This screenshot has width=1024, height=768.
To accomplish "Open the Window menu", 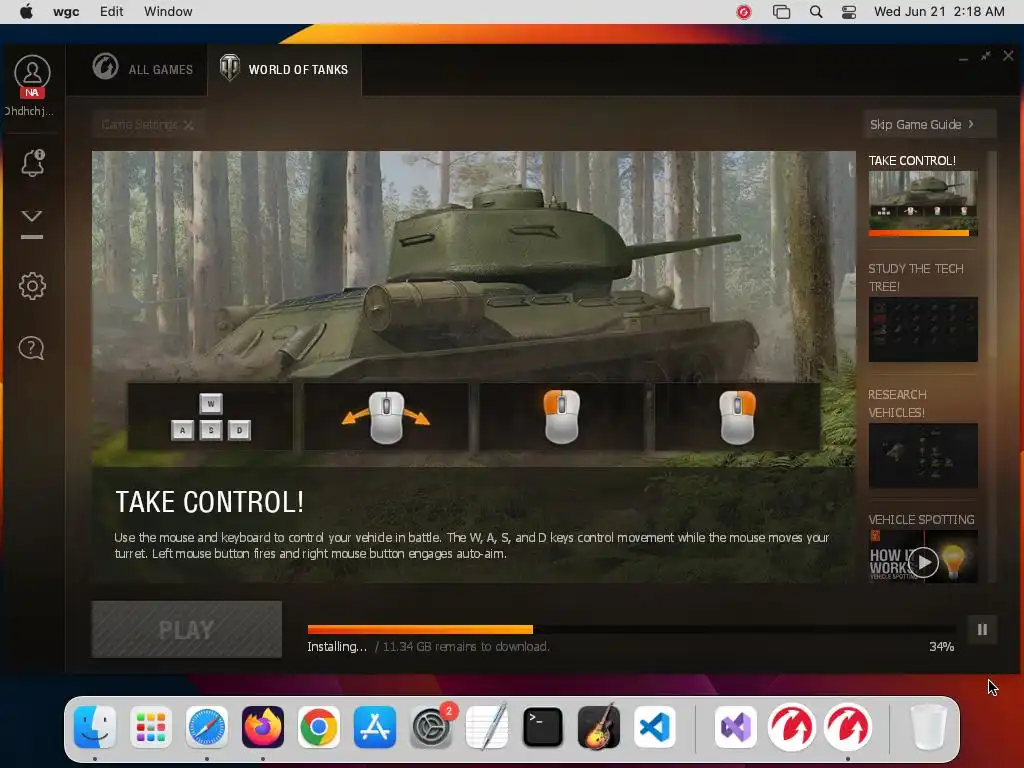I will 168,12.
